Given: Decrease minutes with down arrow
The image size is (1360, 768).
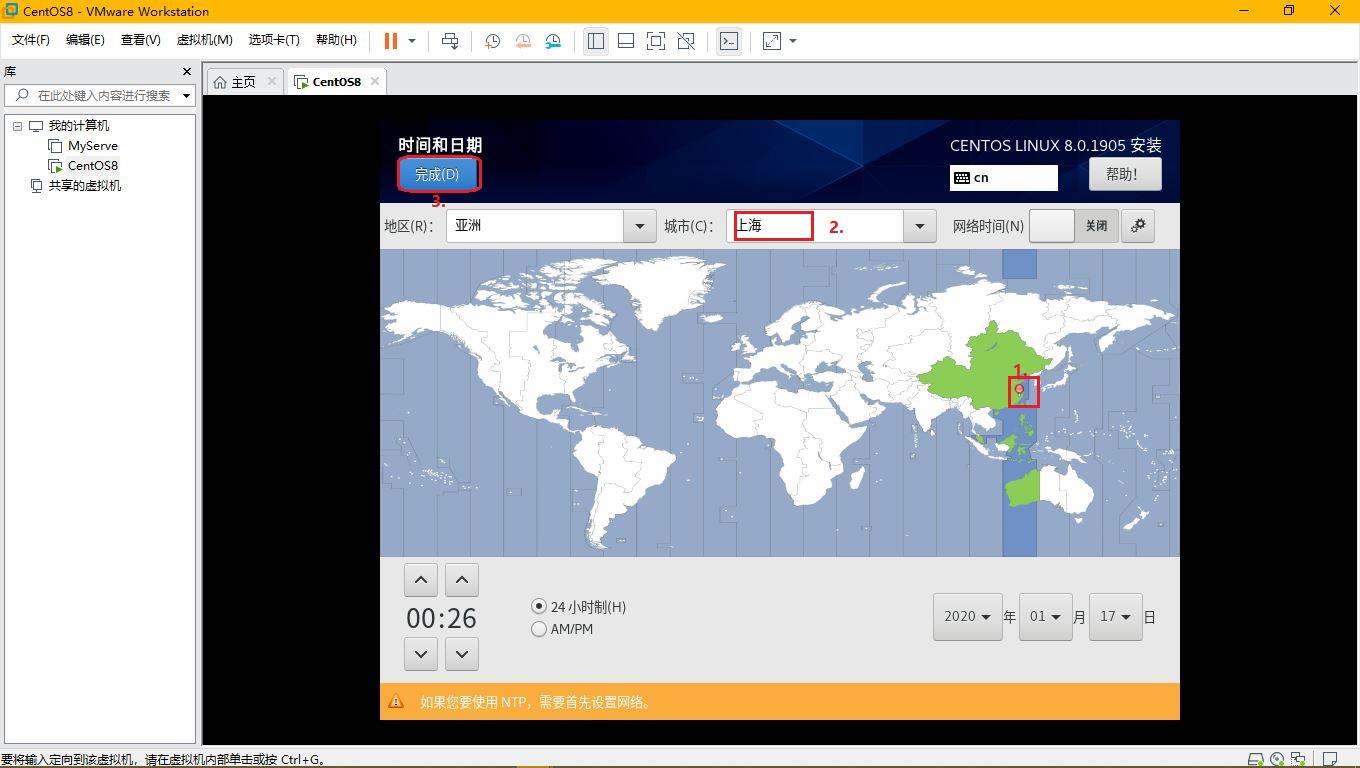Looking at the screenshot, I should coord(461,654).
